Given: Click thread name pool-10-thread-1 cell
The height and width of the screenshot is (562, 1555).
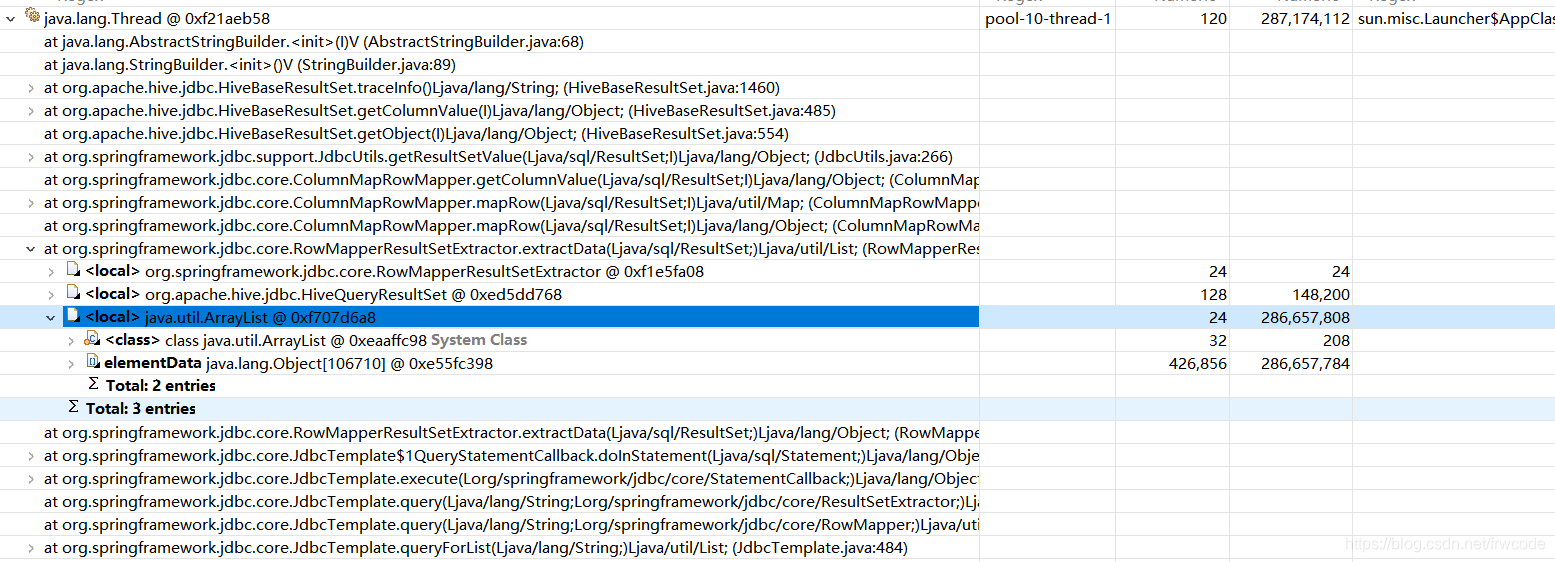Looking at the screenshot, I should tap(1048, 18).
